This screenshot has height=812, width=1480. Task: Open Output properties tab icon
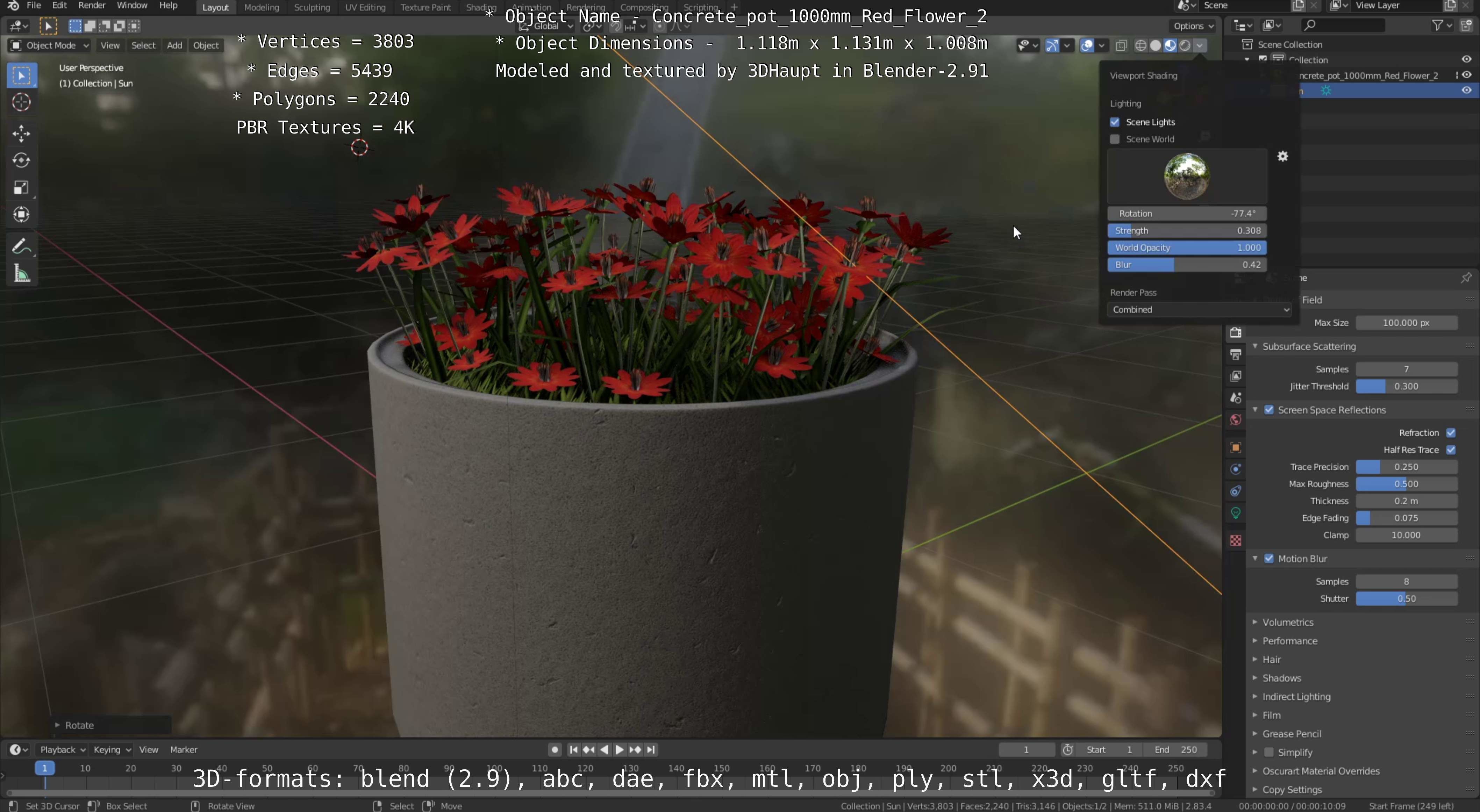[1236, 354]
